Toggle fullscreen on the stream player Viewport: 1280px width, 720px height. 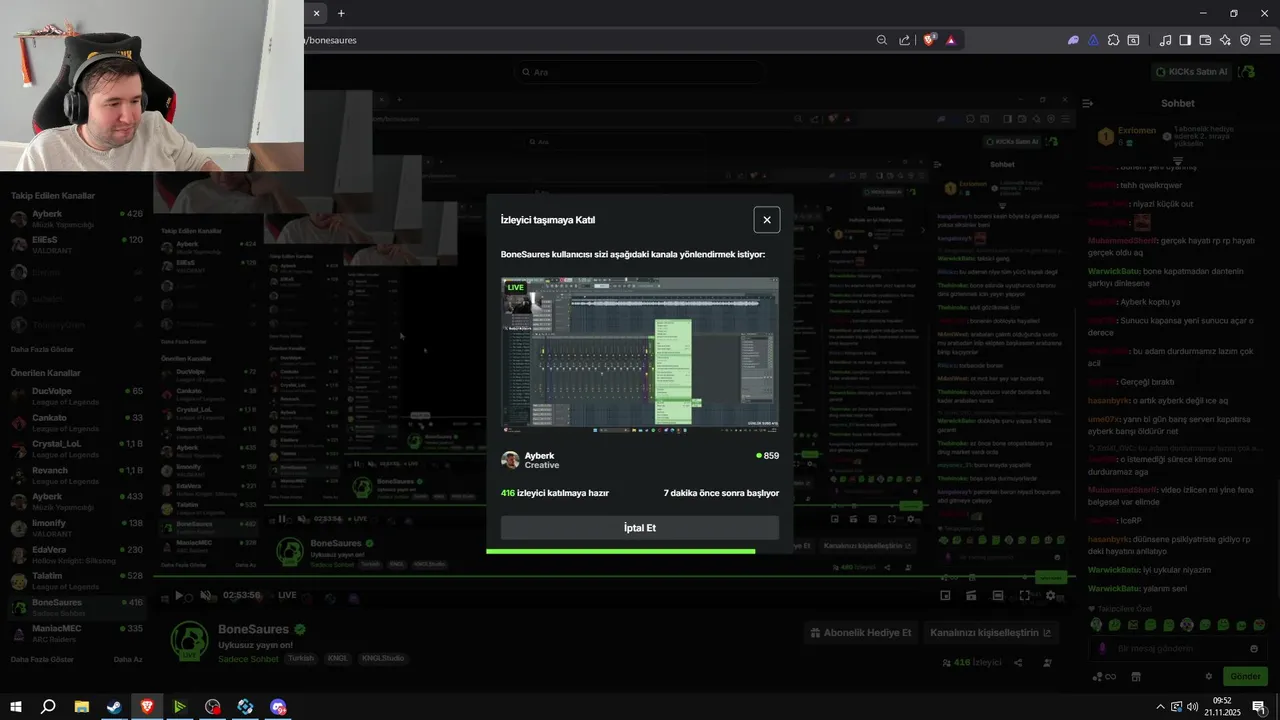(1024, 595)
